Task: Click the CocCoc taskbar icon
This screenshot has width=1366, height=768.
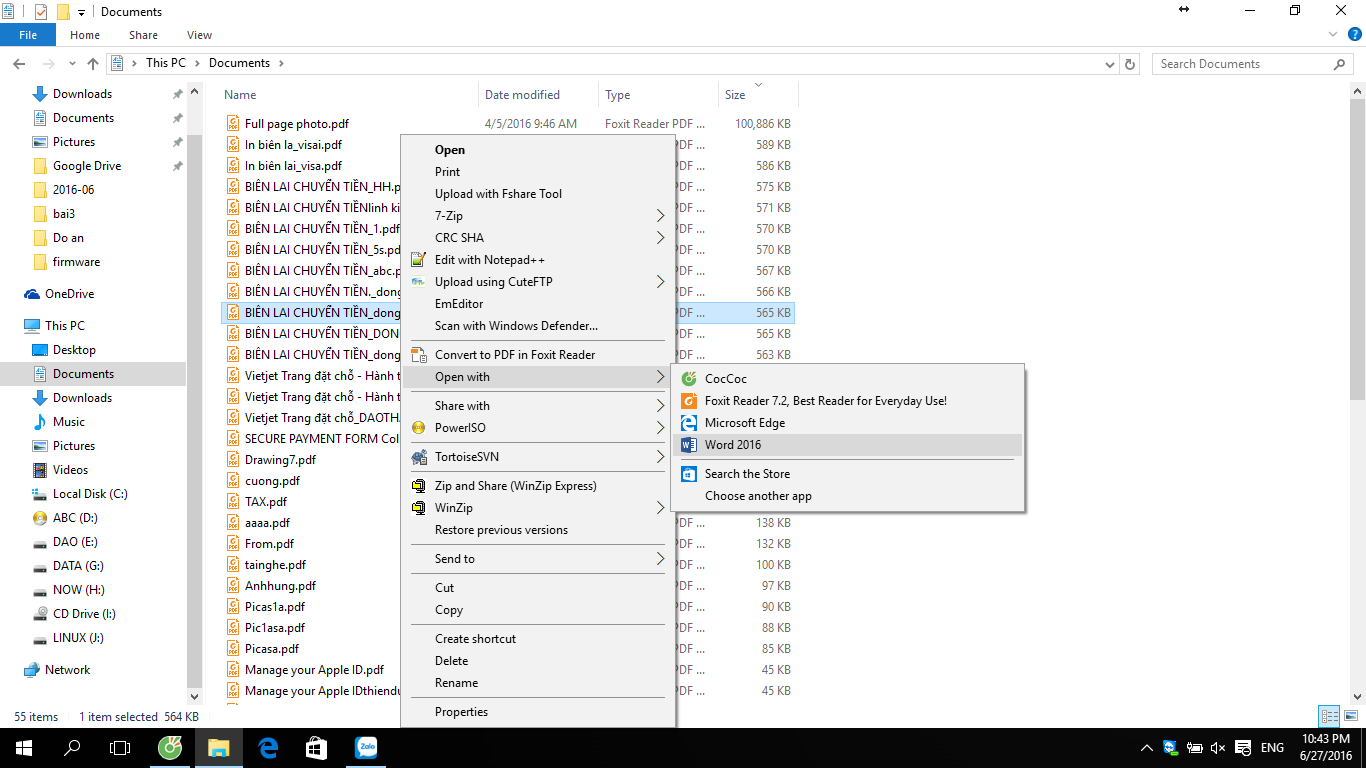Action: pyautogui.click(x=171, y=748)
